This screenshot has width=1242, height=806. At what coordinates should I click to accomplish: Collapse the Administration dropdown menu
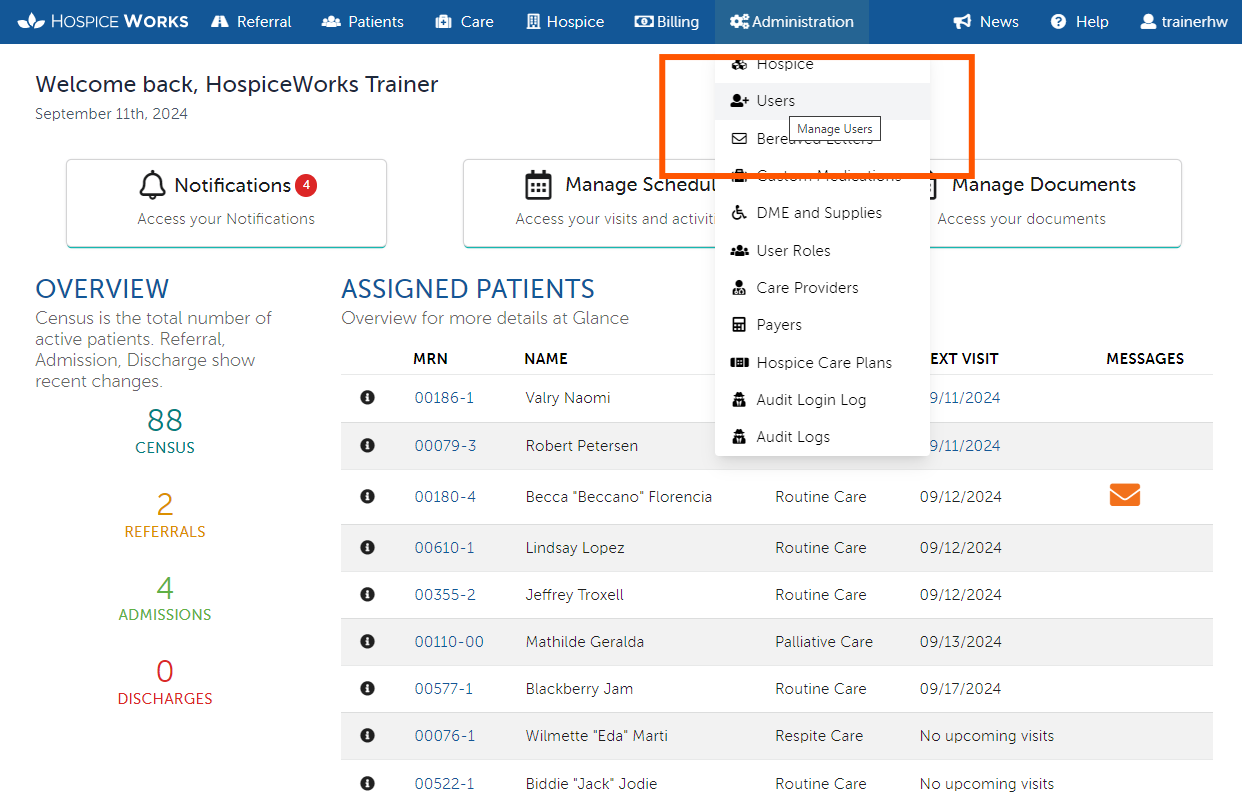792,21
